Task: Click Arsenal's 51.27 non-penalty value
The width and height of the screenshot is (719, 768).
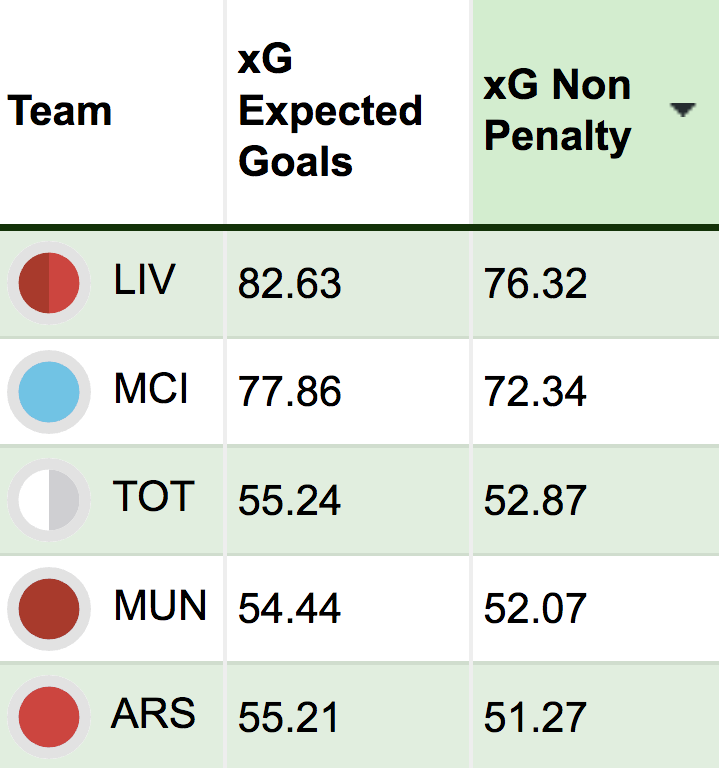Action: [535, 718]
